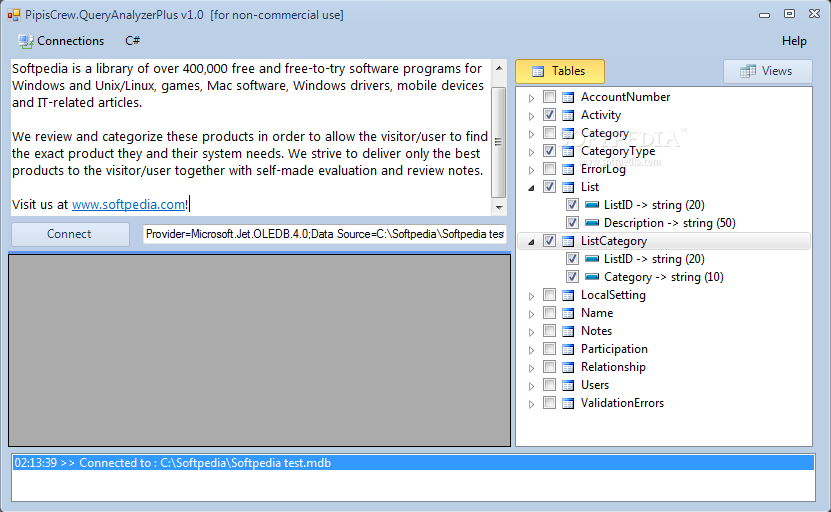Select the 'Participation' table name
This screenshot has width=831, height=512.
[614, 349]
